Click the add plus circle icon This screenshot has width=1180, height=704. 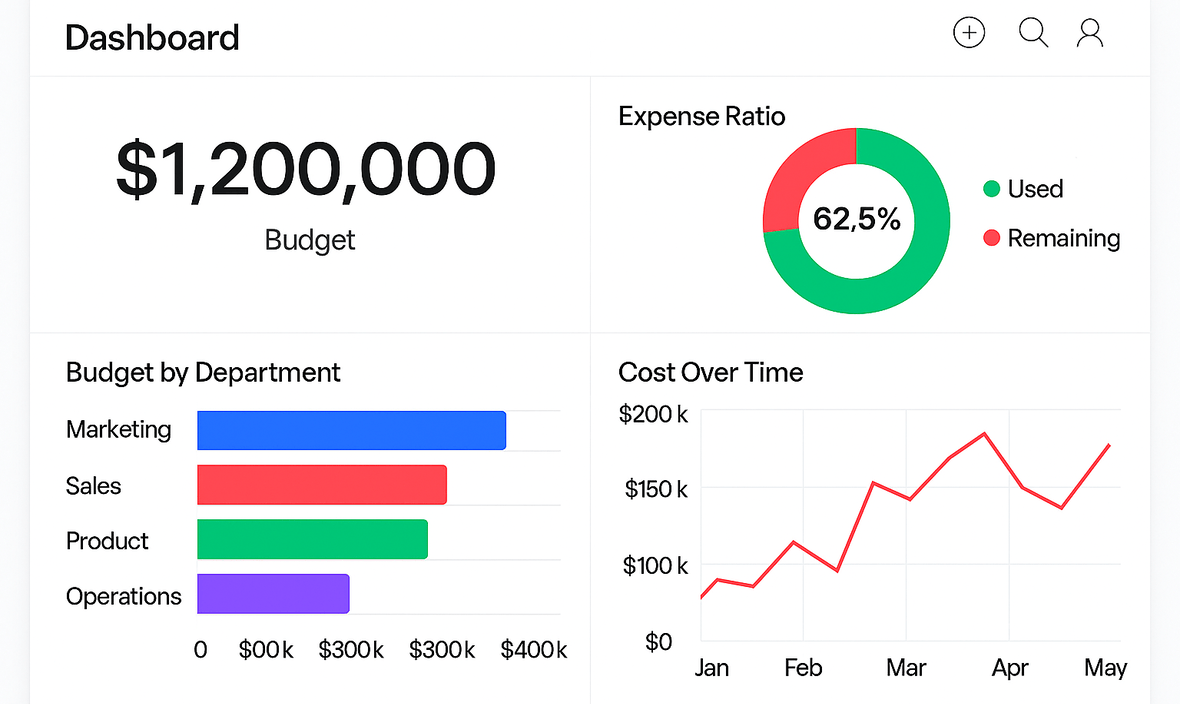click(968, 33)
